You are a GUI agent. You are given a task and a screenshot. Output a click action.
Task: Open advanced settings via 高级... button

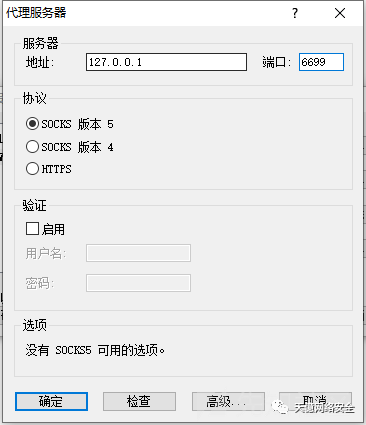(228, 401)
